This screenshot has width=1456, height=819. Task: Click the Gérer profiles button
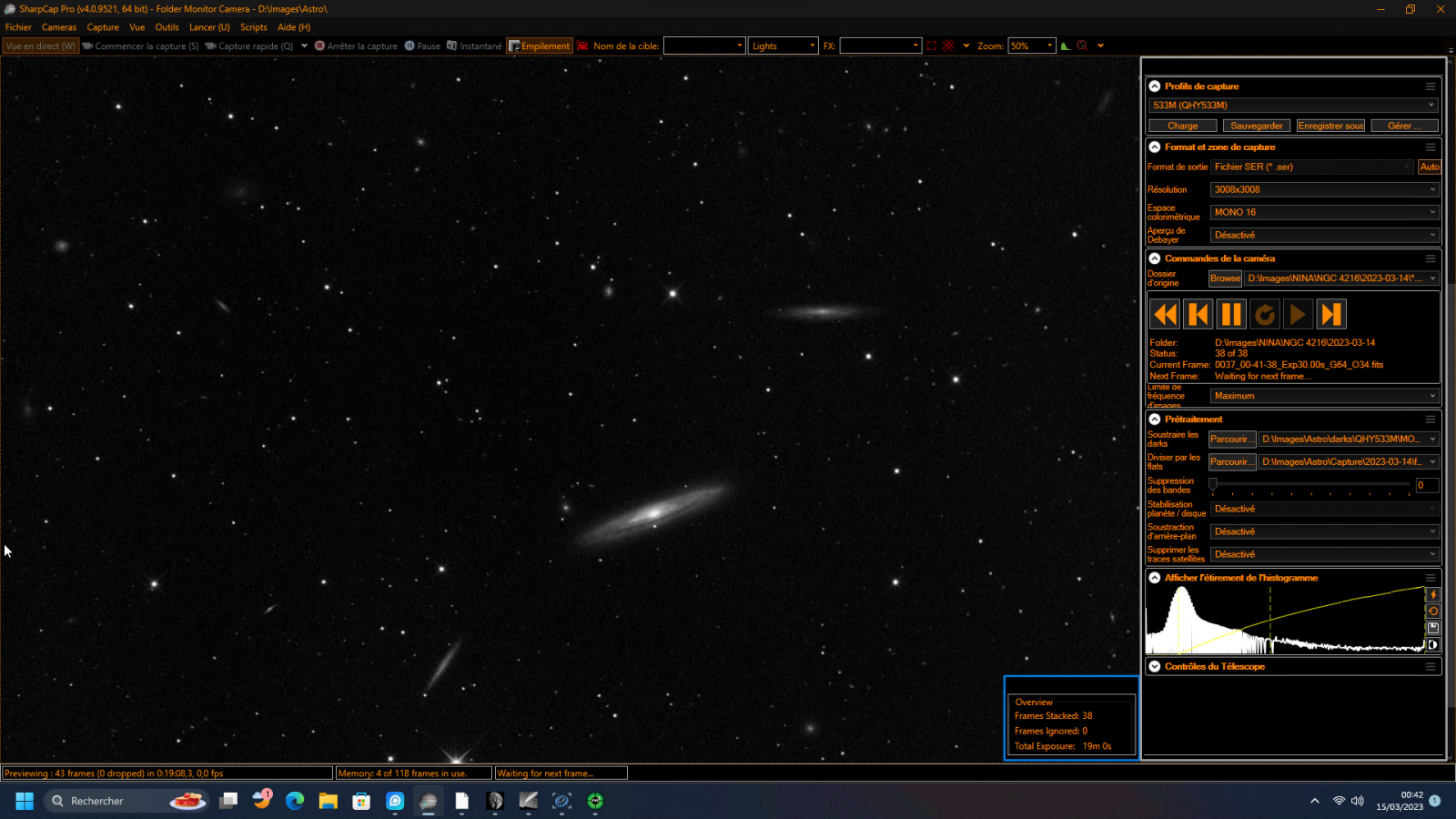[x=1404, y=126]
